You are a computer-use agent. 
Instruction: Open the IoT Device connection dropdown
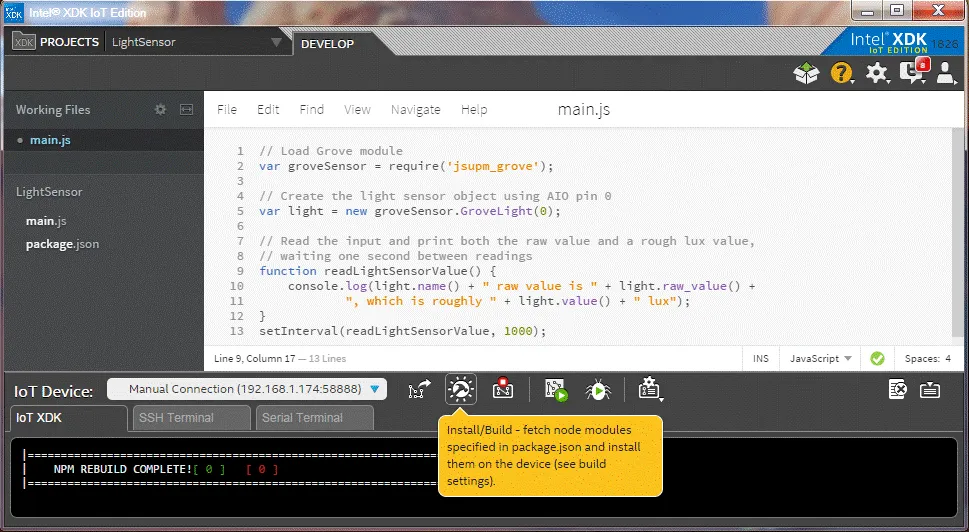pos(246,389)
